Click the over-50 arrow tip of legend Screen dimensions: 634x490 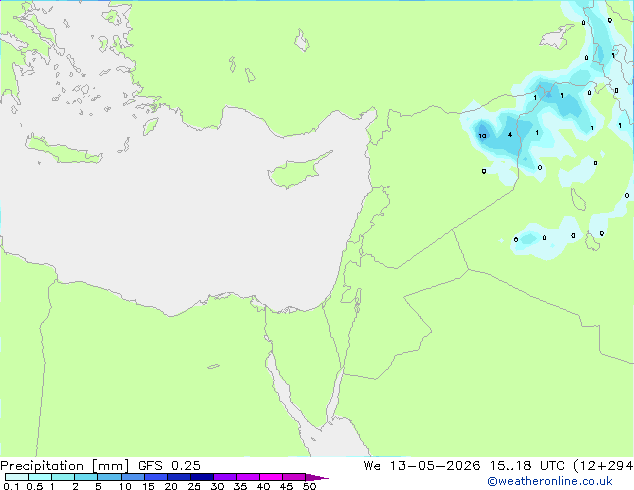(x=317, y=478)
